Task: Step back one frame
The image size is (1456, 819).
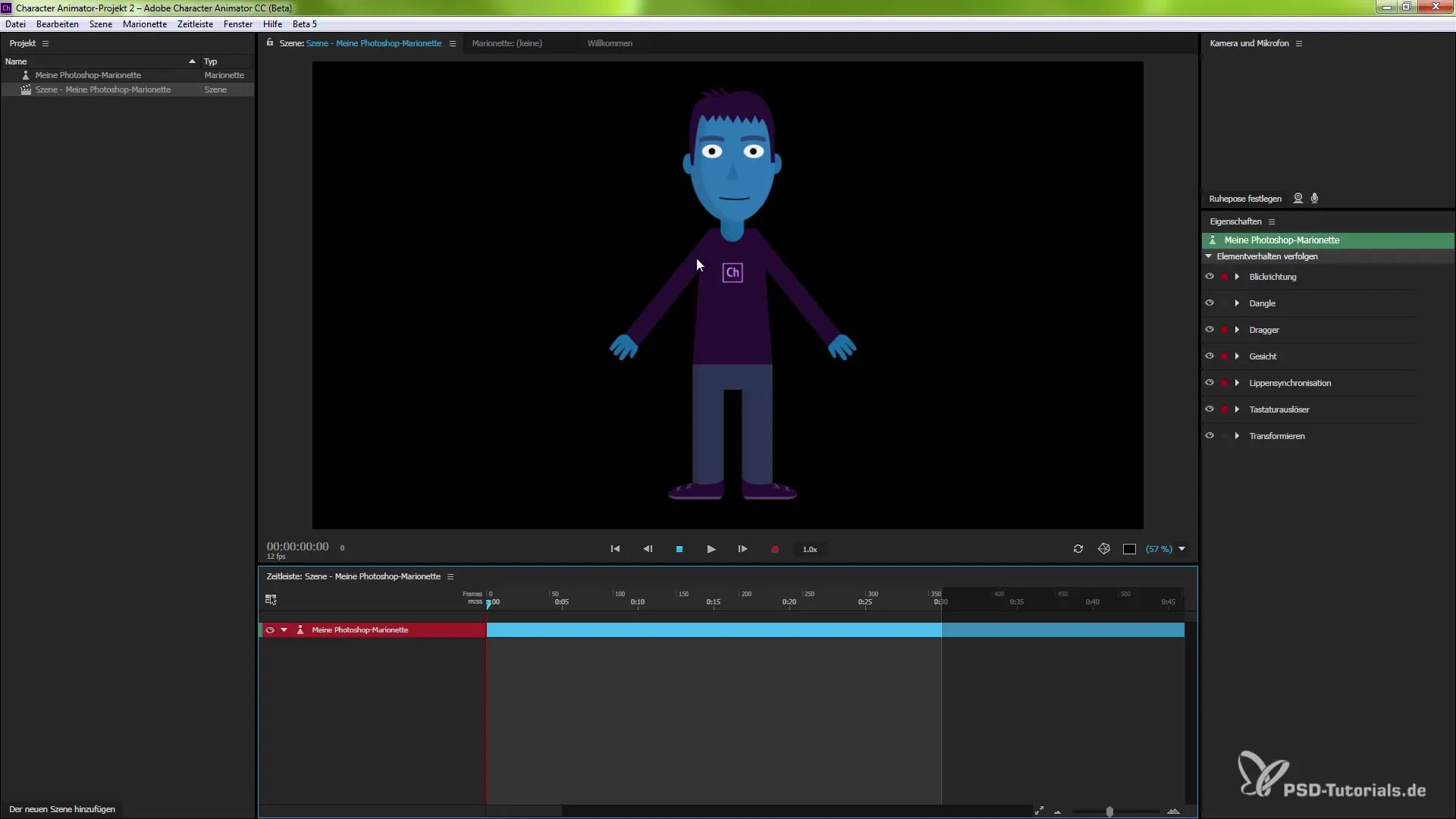Action: [648, 549]
